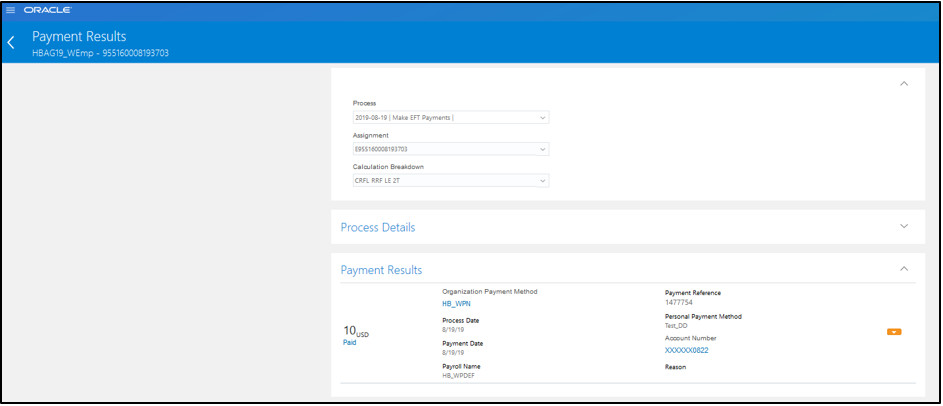
Task: Open the Assignment dropdown
Action: (x=450, y=149)
